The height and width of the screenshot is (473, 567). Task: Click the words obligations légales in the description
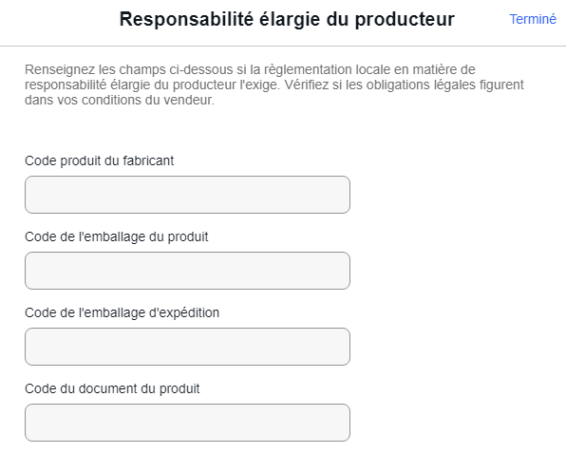[x=421, y=85]
